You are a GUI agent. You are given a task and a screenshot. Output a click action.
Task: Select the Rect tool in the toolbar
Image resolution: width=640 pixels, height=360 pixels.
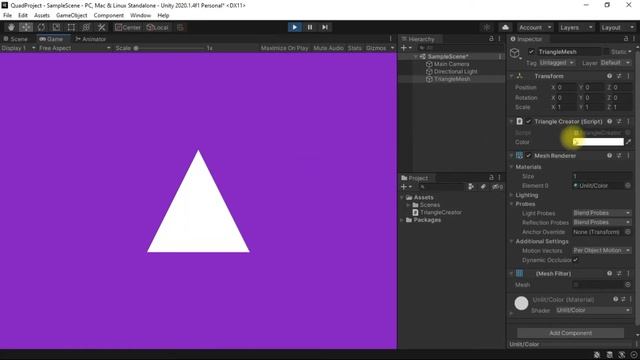click(71, 27)
